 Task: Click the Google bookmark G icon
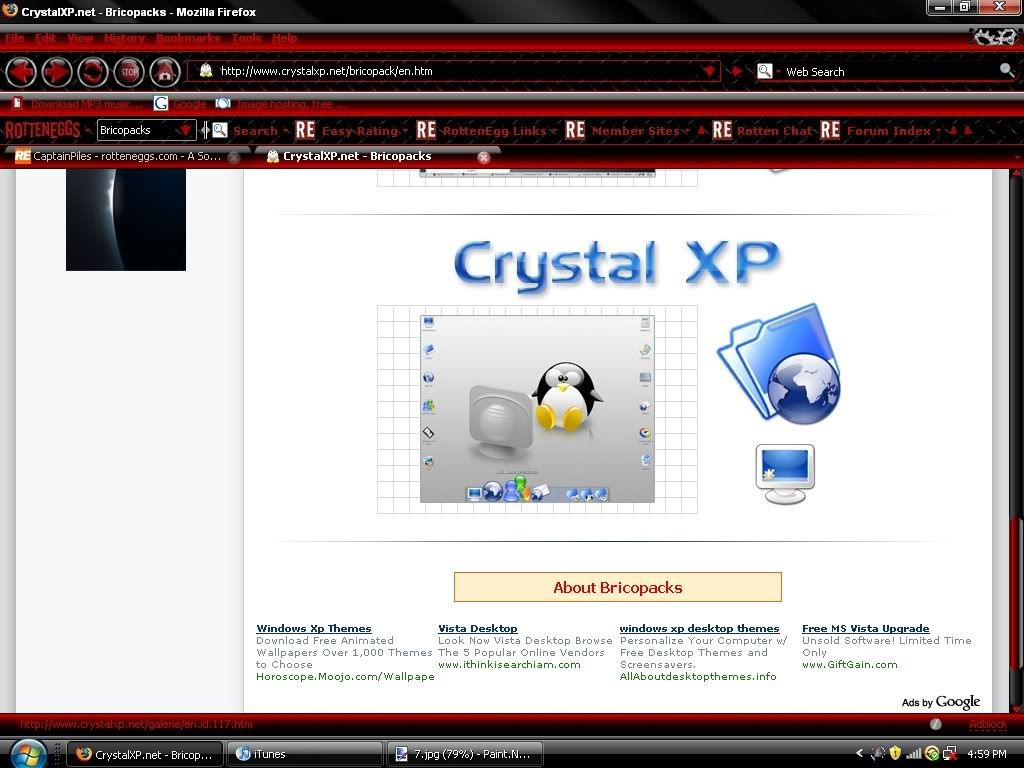pos(161,103)
